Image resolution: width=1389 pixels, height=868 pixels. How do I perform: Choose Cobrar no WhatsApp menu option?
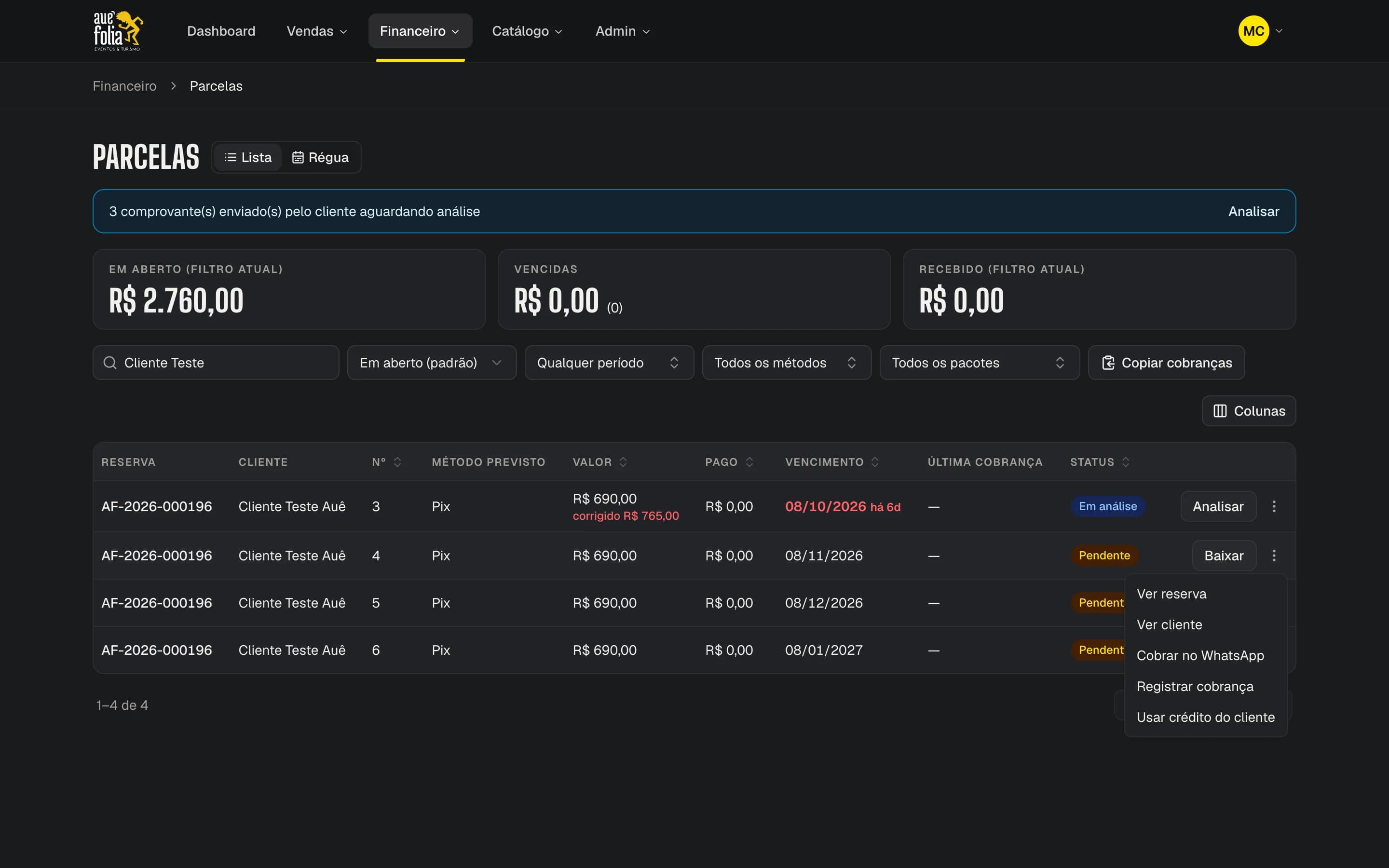pyautogui.click(x=1205, y=656)
